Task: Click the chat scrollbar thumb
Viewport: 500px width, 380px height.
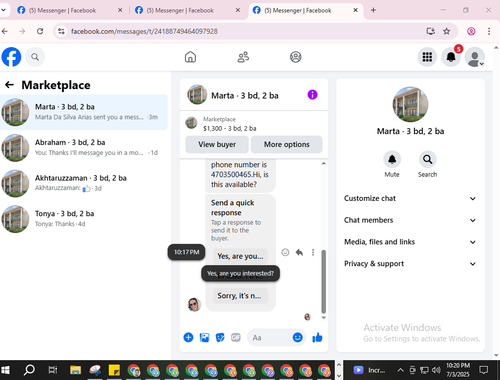Action: 323,282
